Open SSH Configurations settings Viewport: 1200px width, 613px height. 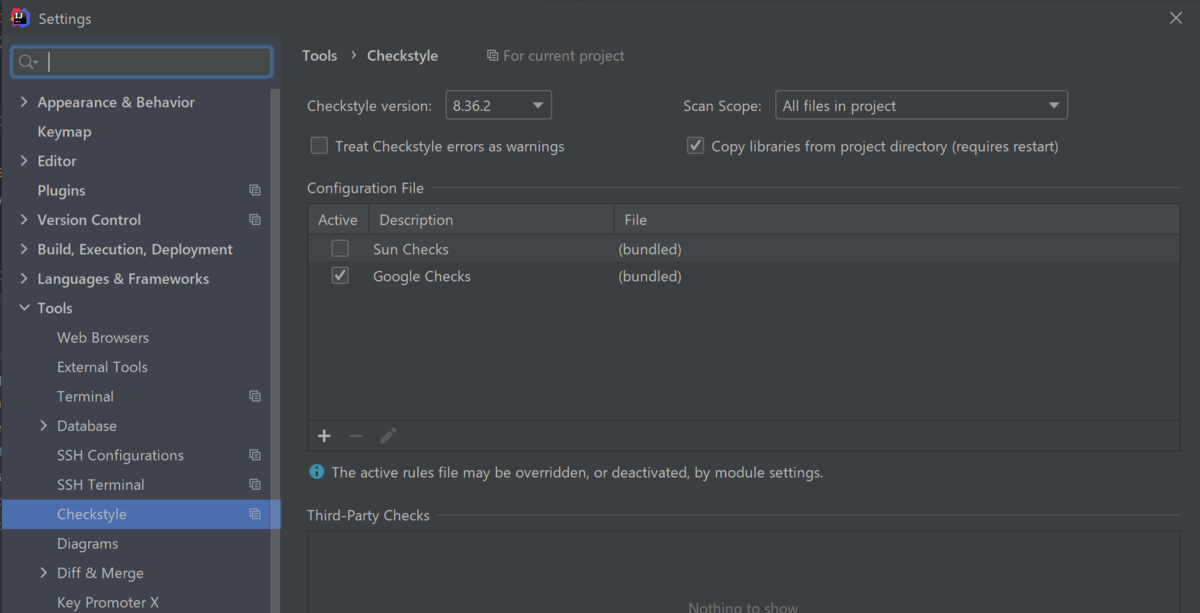(x=120, y=455)
